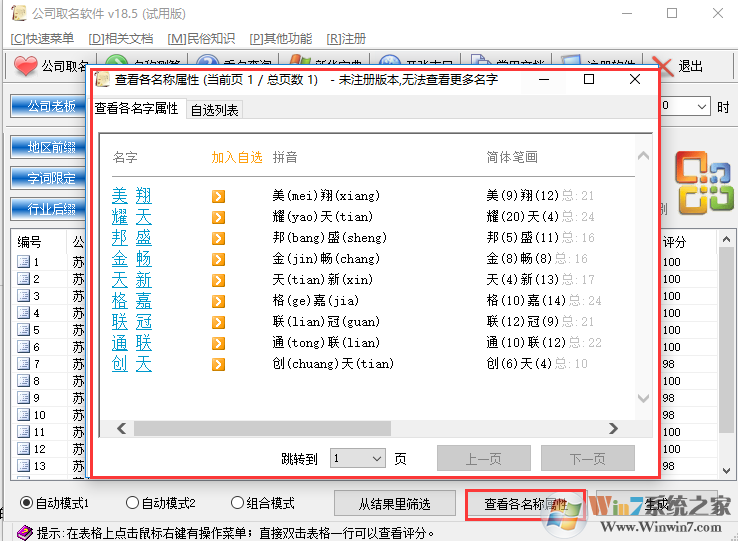This screenshot has height=541, width=738.
Task: Switch to the 自选列表 tab
Action: coord(215,110)
